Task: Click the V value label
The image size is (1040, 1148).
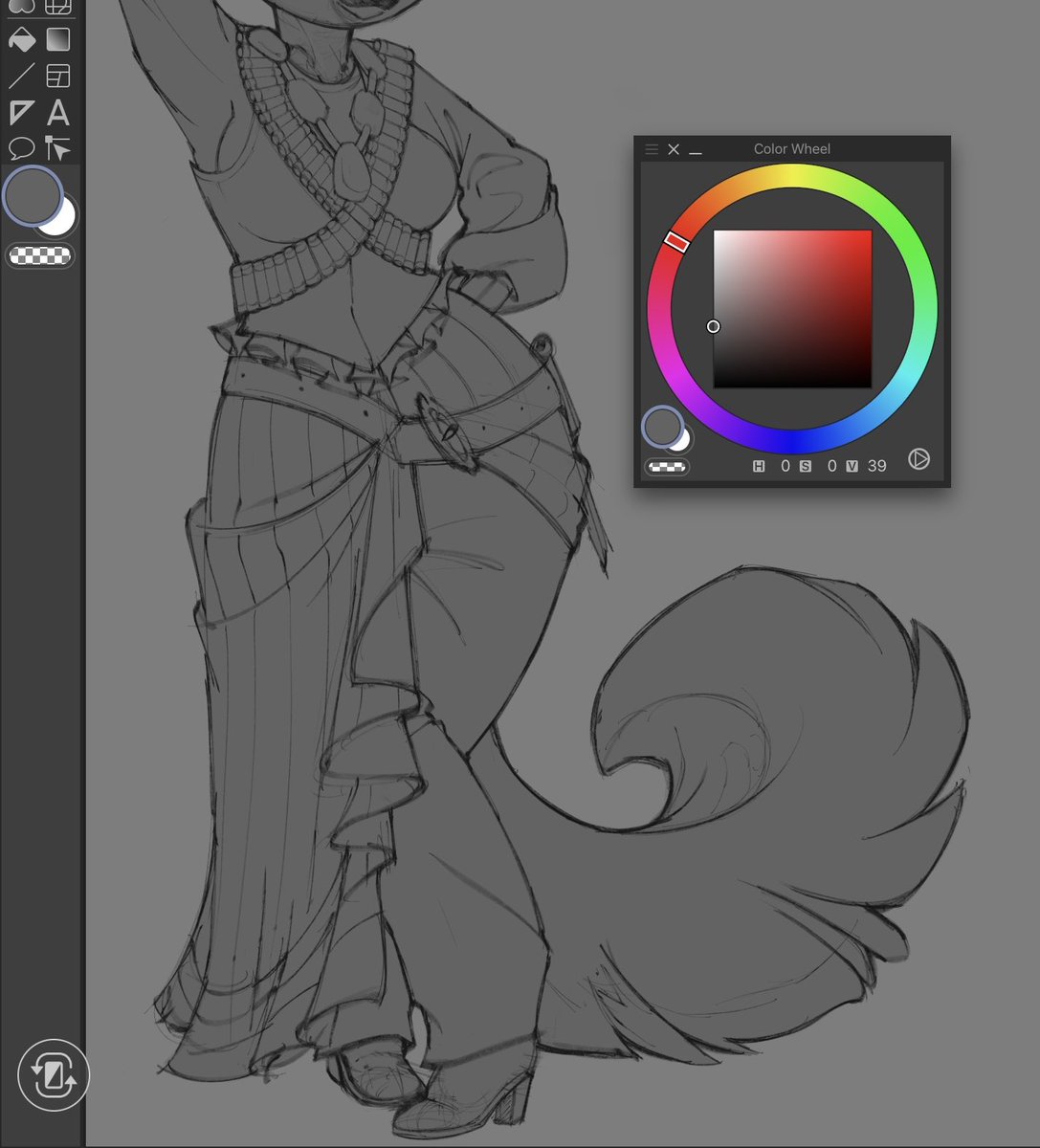Action: click(852, 466)
